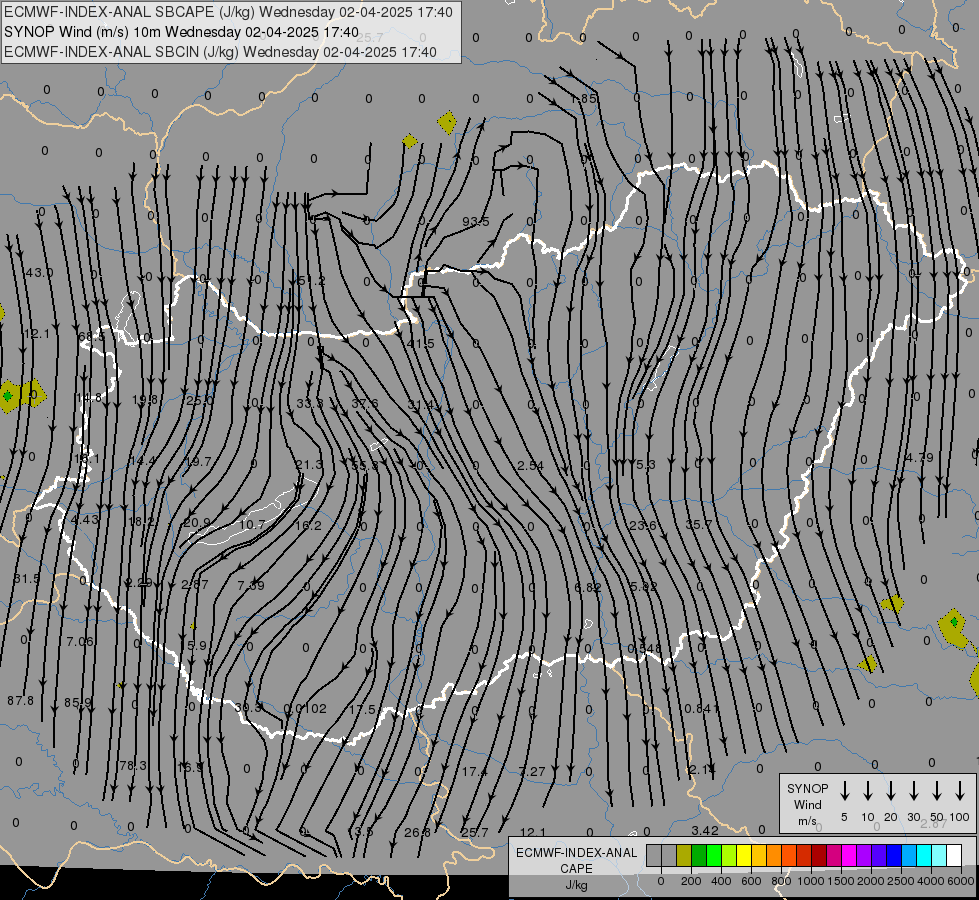Click the SYNOP Wind 10m title line
This screenshot has height=900, width=979.
tap(181, 32)
